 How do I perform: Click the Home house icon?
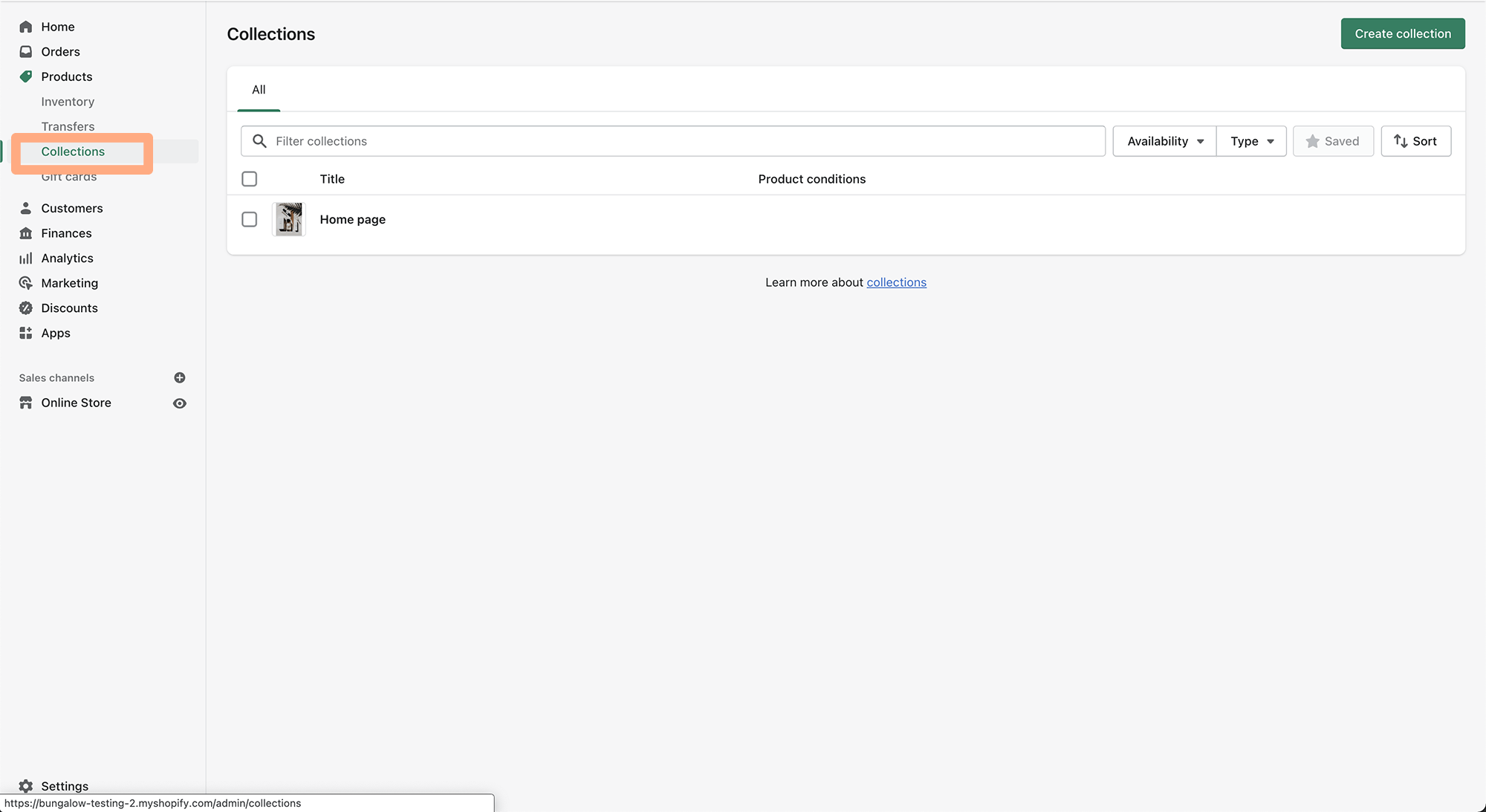(x=26, y=27)
